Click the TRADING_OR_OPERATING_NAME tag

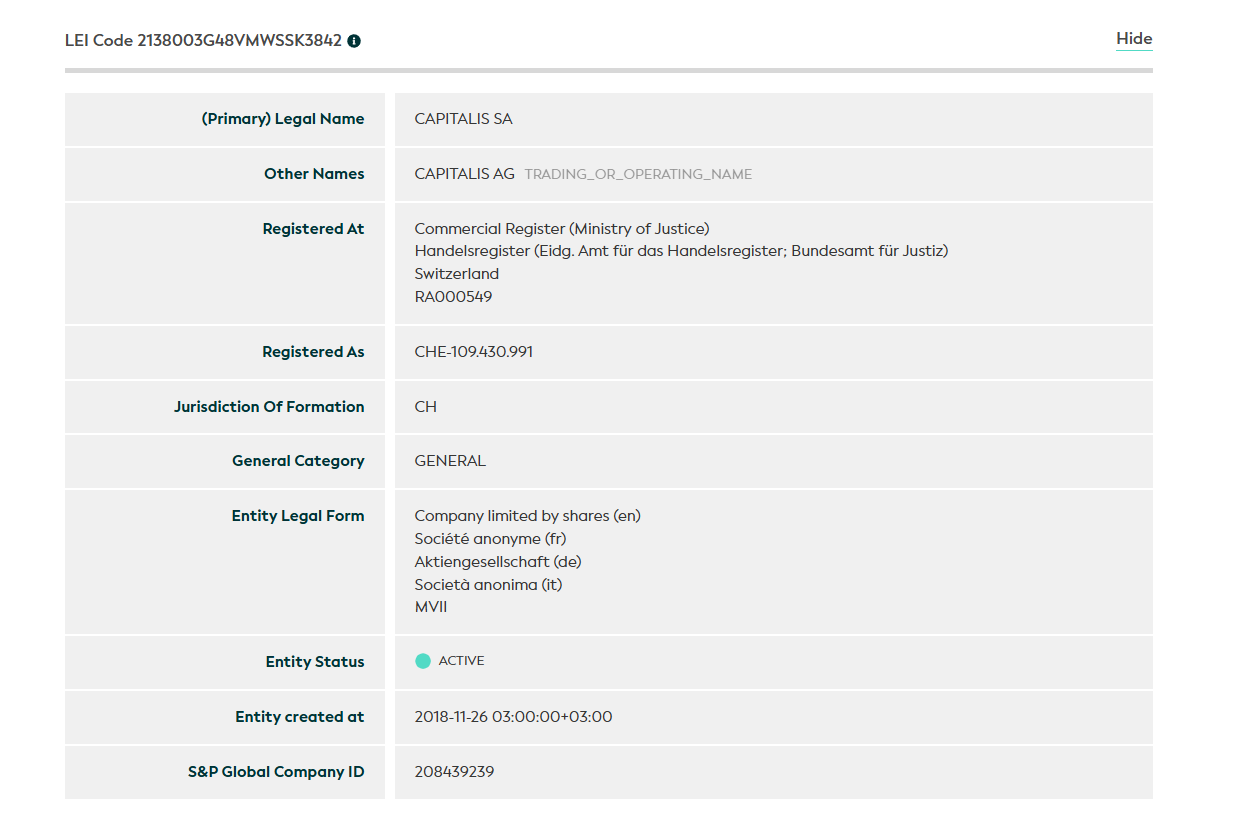[638, 174]
